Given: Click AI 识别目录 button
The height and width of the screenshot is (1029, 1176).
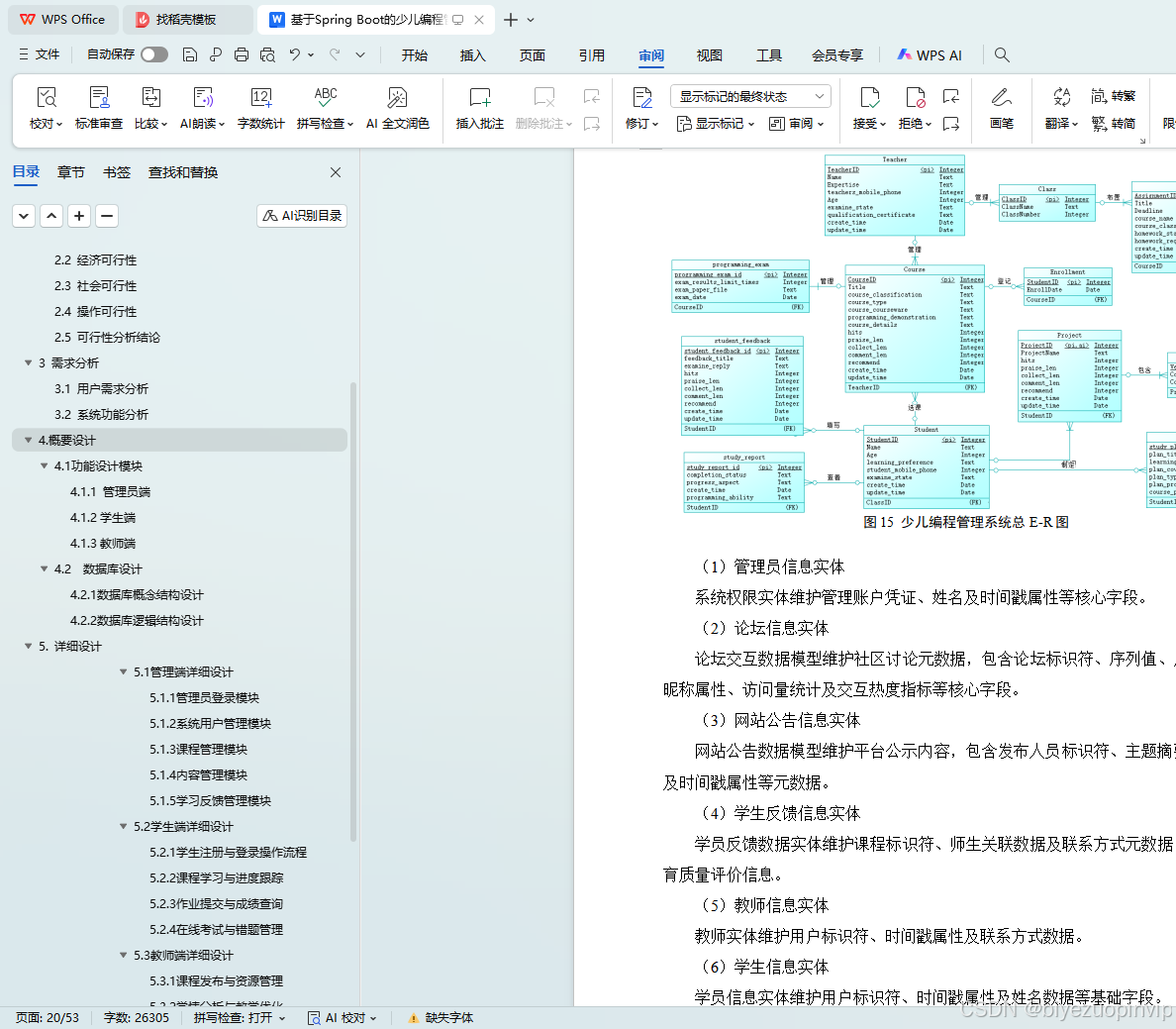Looking at the screenshot, I should 301,215.
